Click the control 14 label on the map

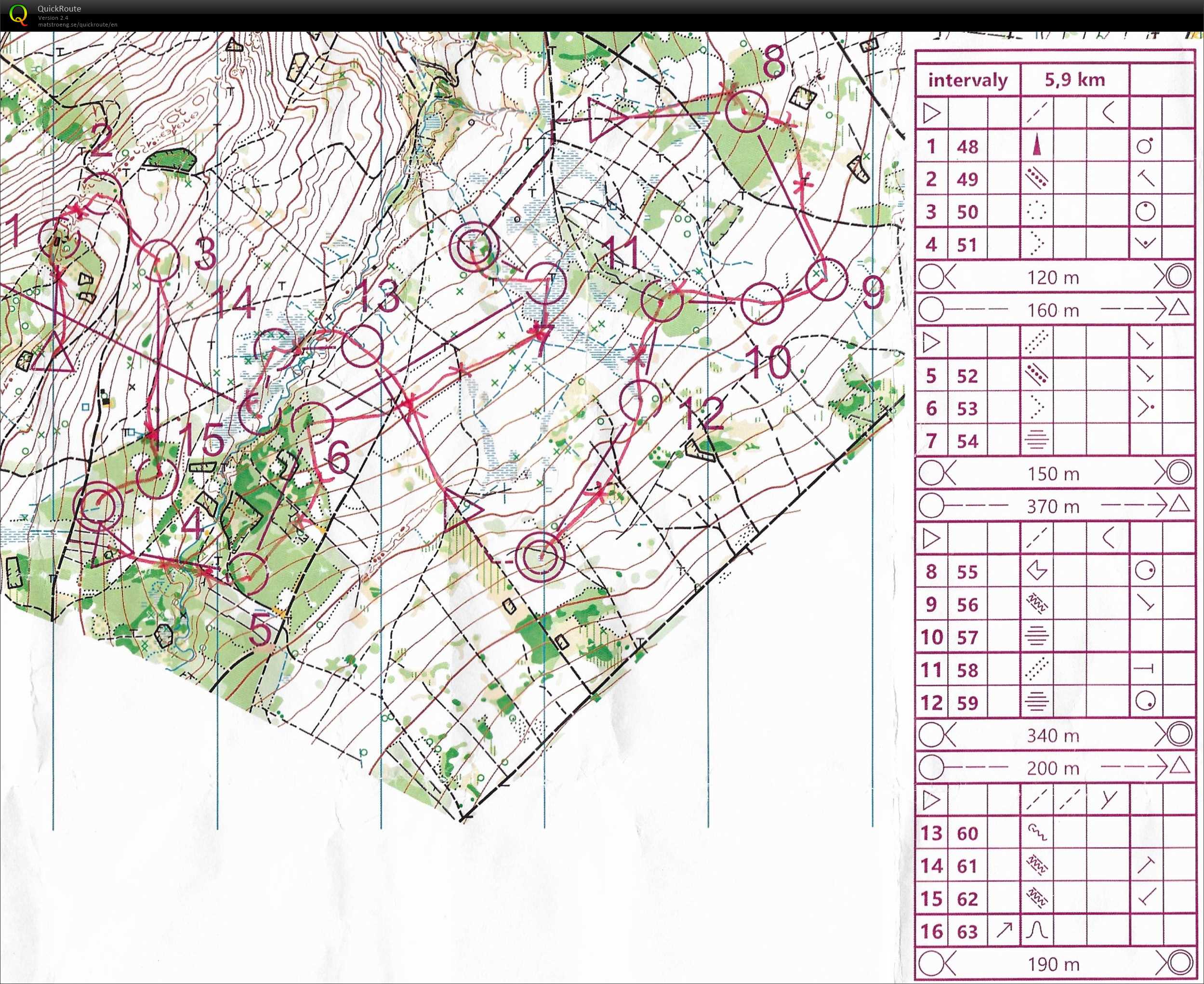(x=234, y=302)
